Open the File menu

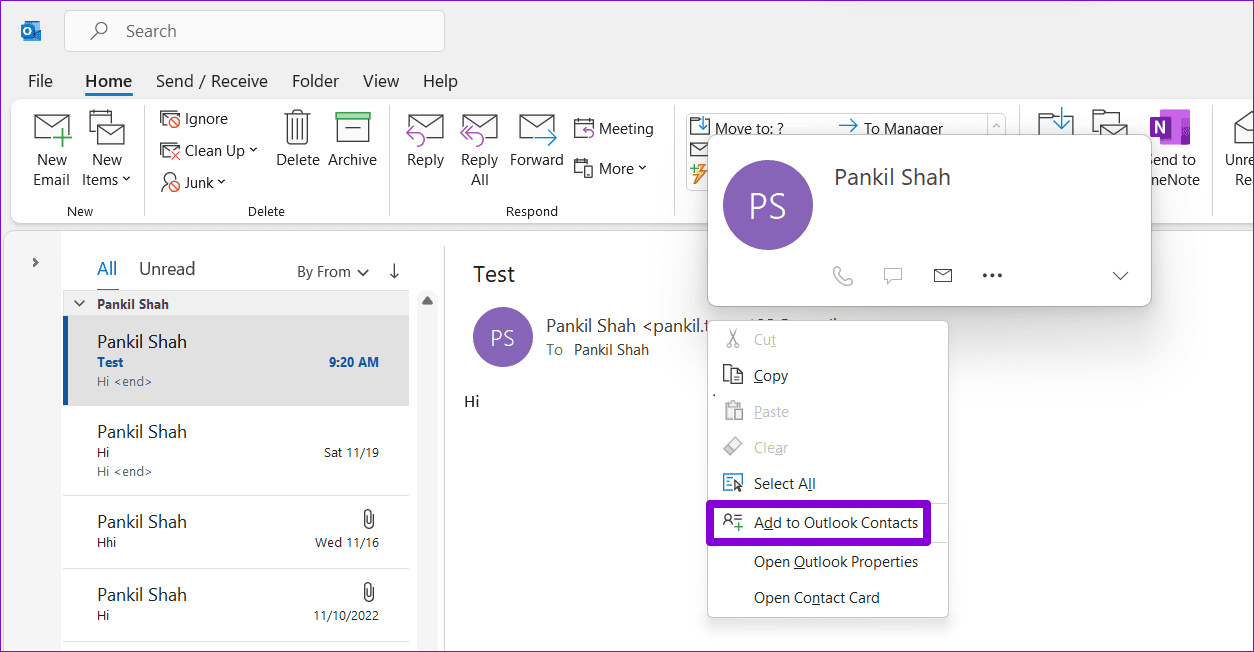(40, 81)
